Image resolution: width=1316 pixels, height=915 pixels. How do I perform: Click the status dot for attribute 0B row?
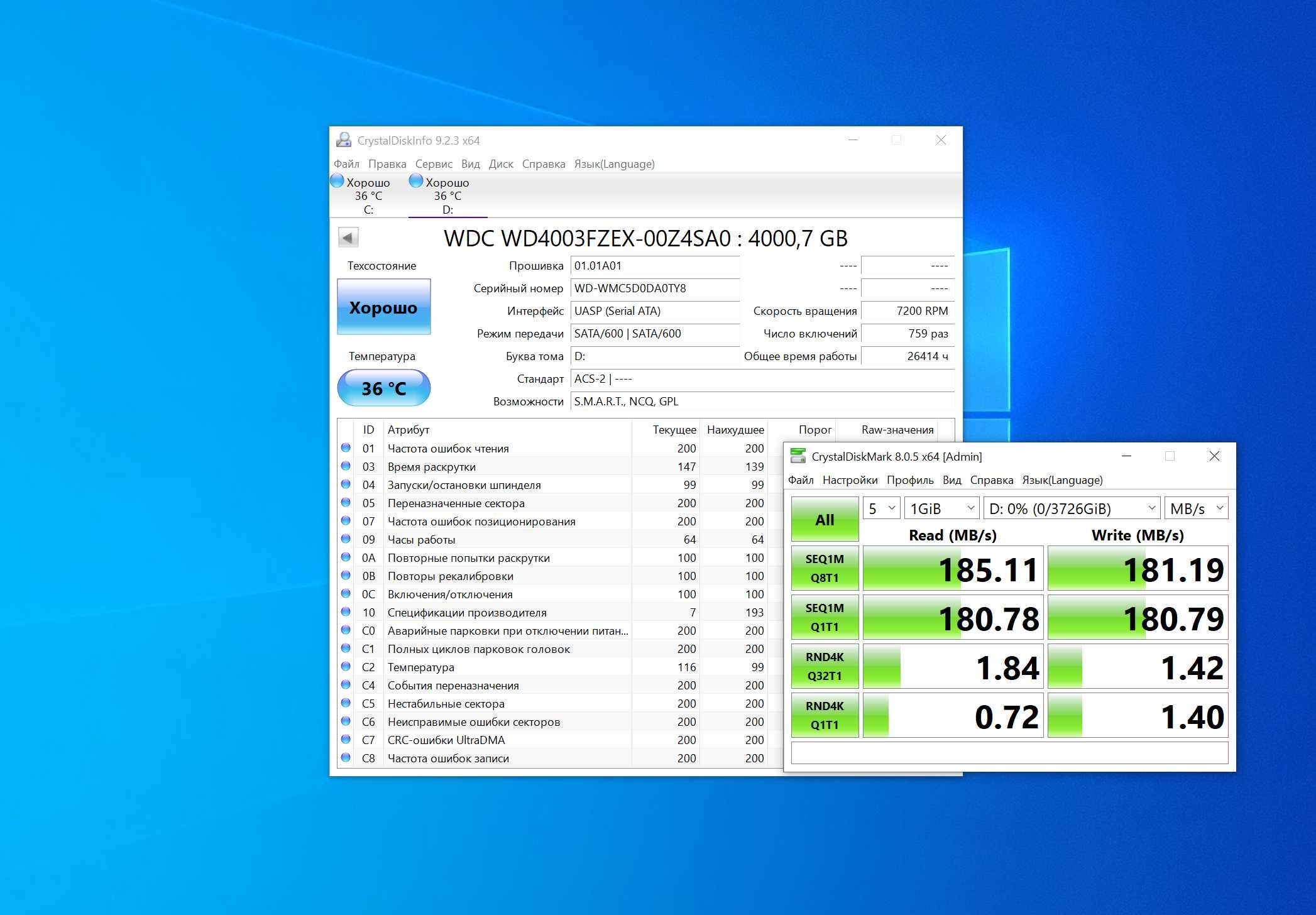tap(346, 576)
